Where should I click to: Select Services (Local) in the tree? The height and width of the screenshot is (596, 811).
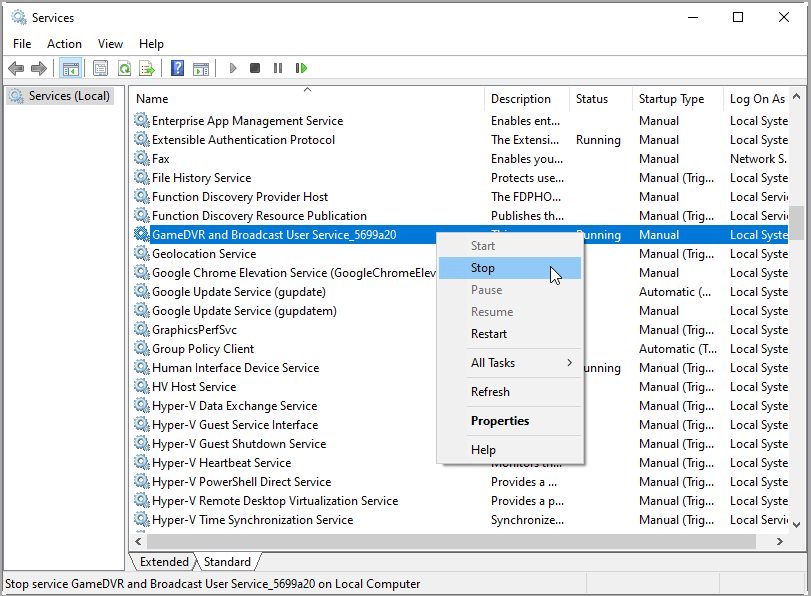pyautogui.click(x=61, y=96)
